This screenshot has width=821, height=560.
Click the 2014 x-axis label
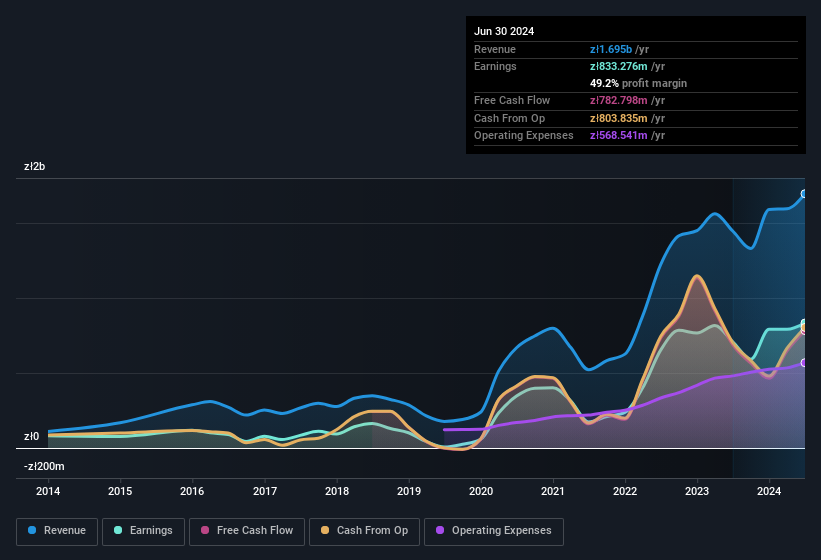[48, 491]
